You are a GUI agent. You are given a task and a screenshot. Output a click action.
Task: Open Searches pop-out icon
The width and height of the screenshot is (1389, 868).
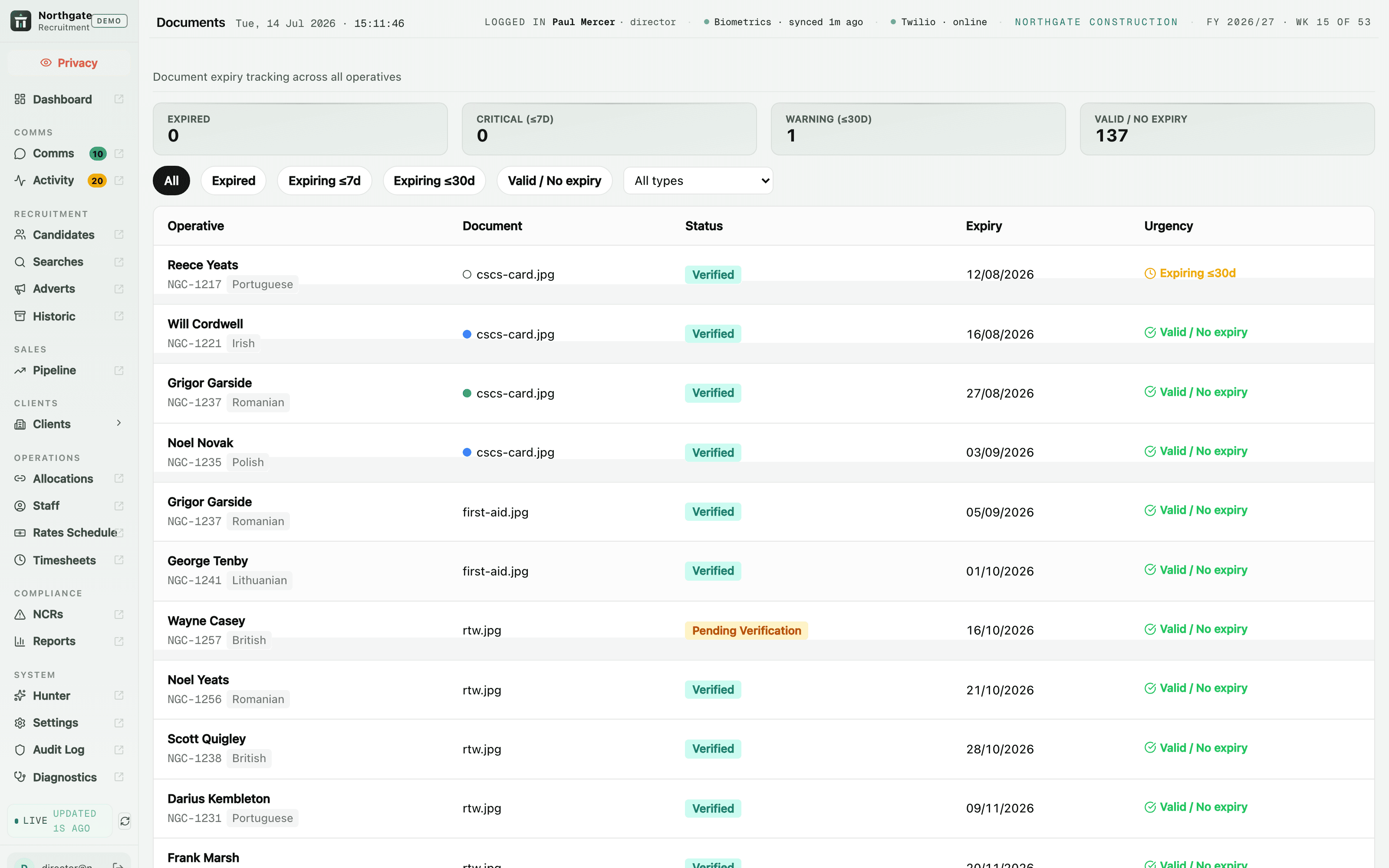tap(119, 262)
